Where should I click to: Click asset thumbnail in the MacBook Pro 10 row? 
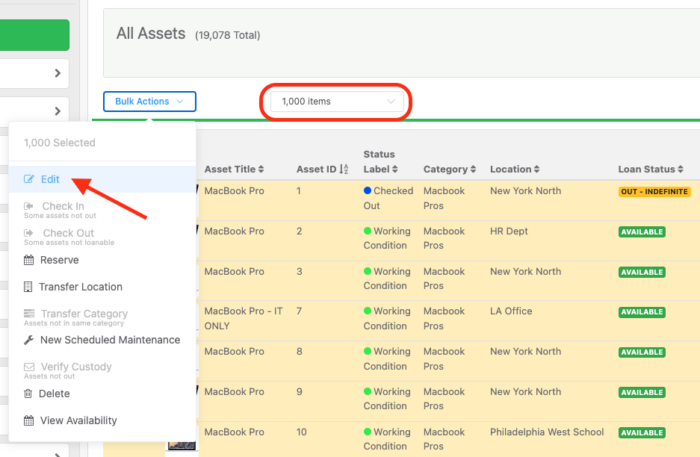182,445
